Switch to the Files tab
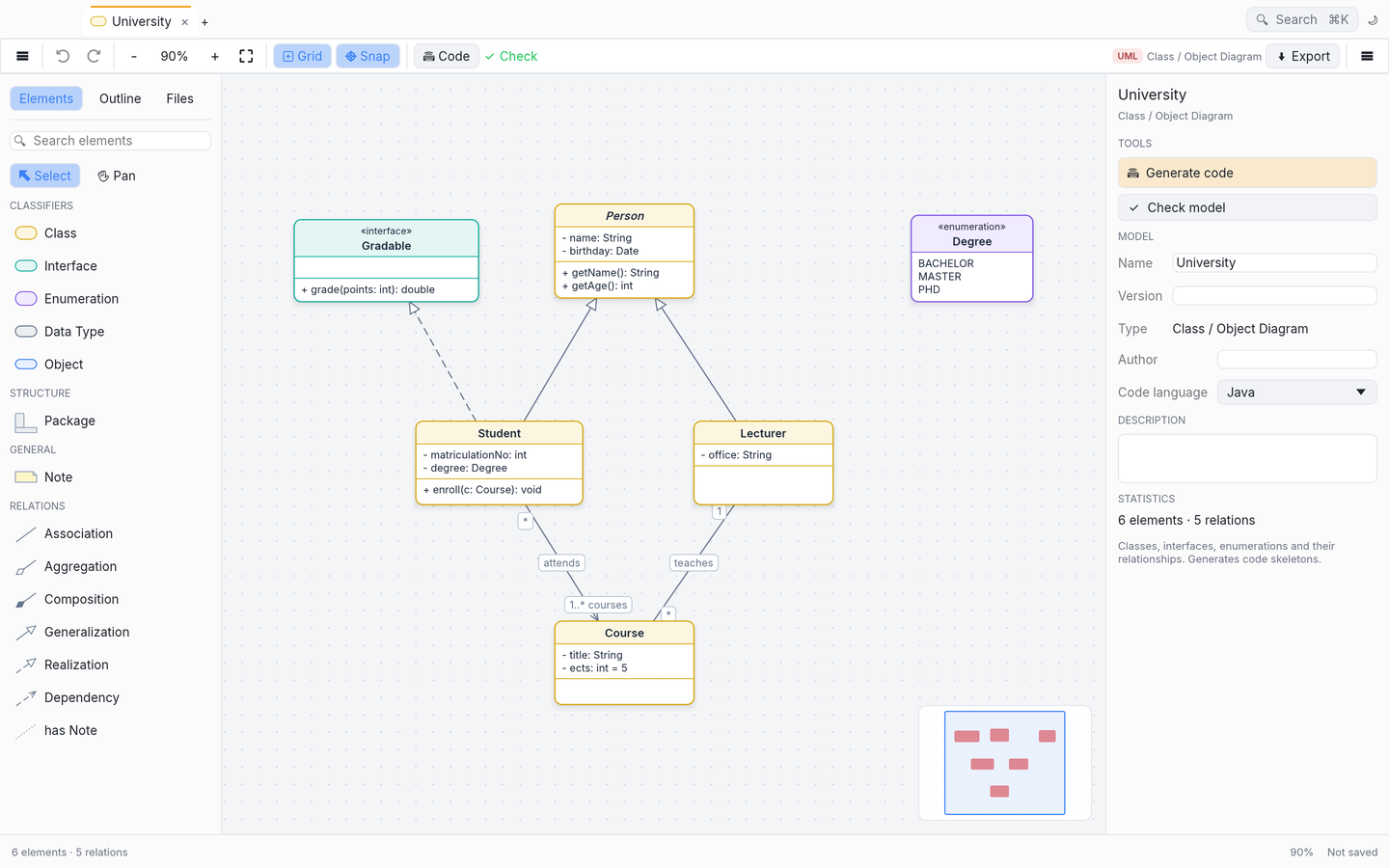Screen dimensions: 1389x868 click(179, 98)
